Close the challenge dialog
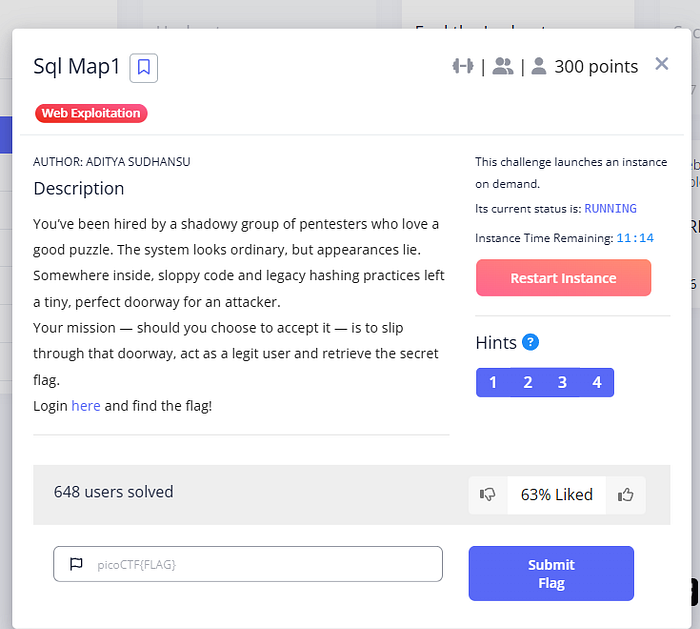 tap(661, 64)
